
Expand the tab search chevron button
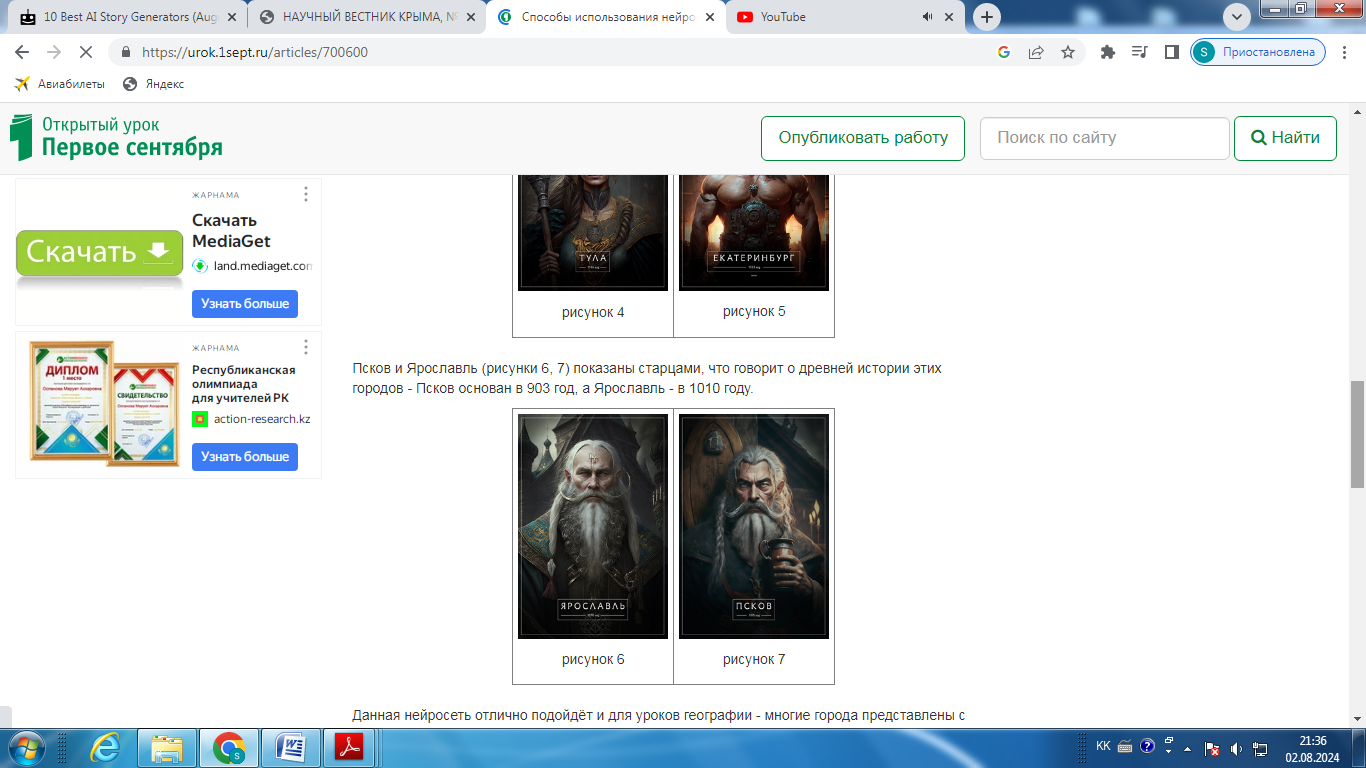(x=1237, y=17)
